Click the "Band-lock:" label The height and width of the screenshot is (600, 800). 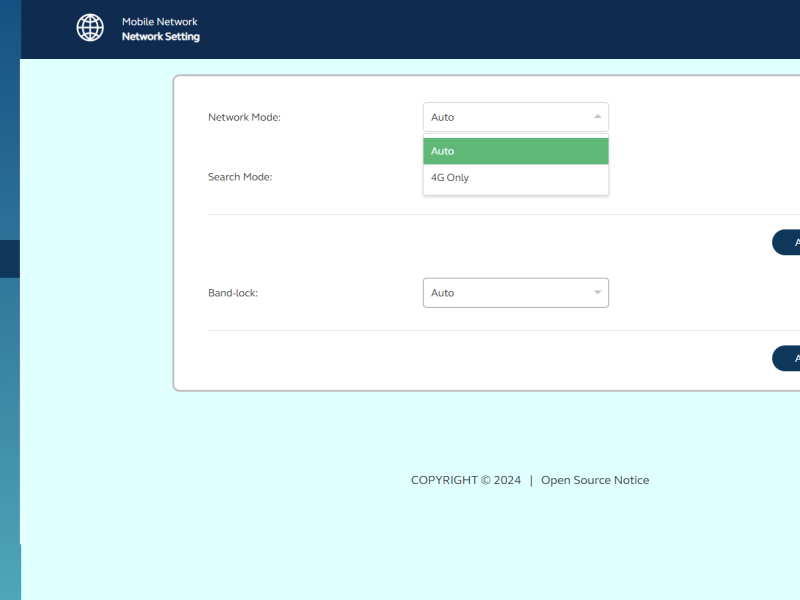[x=233, y=293]
